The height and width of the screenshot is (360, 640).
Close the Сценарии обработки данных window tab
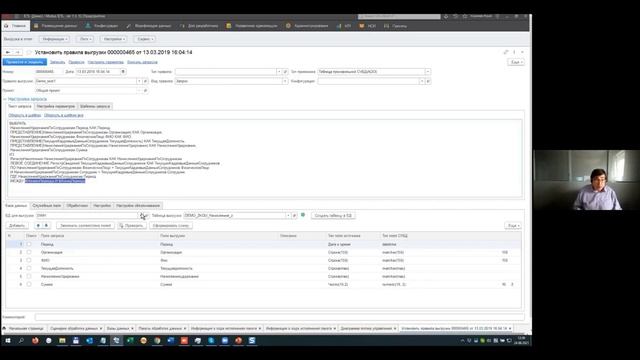[x=101, y=329]
